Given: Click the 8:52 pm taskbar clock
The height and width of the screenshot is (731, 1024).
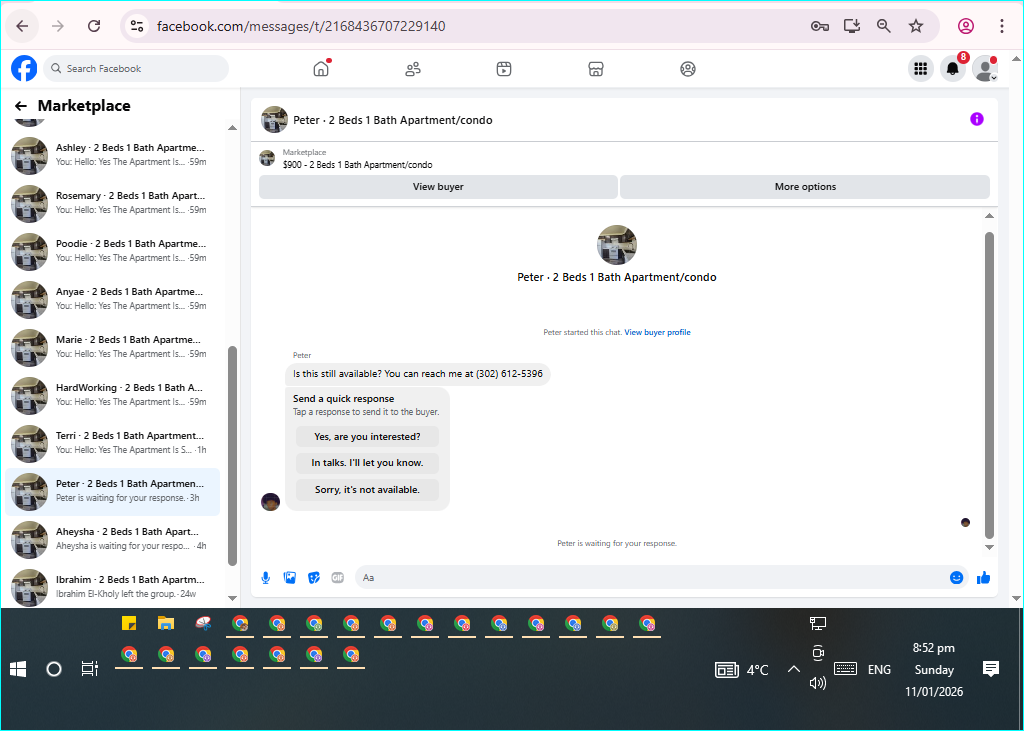Looking at the screenshot, I should (934, 648).
